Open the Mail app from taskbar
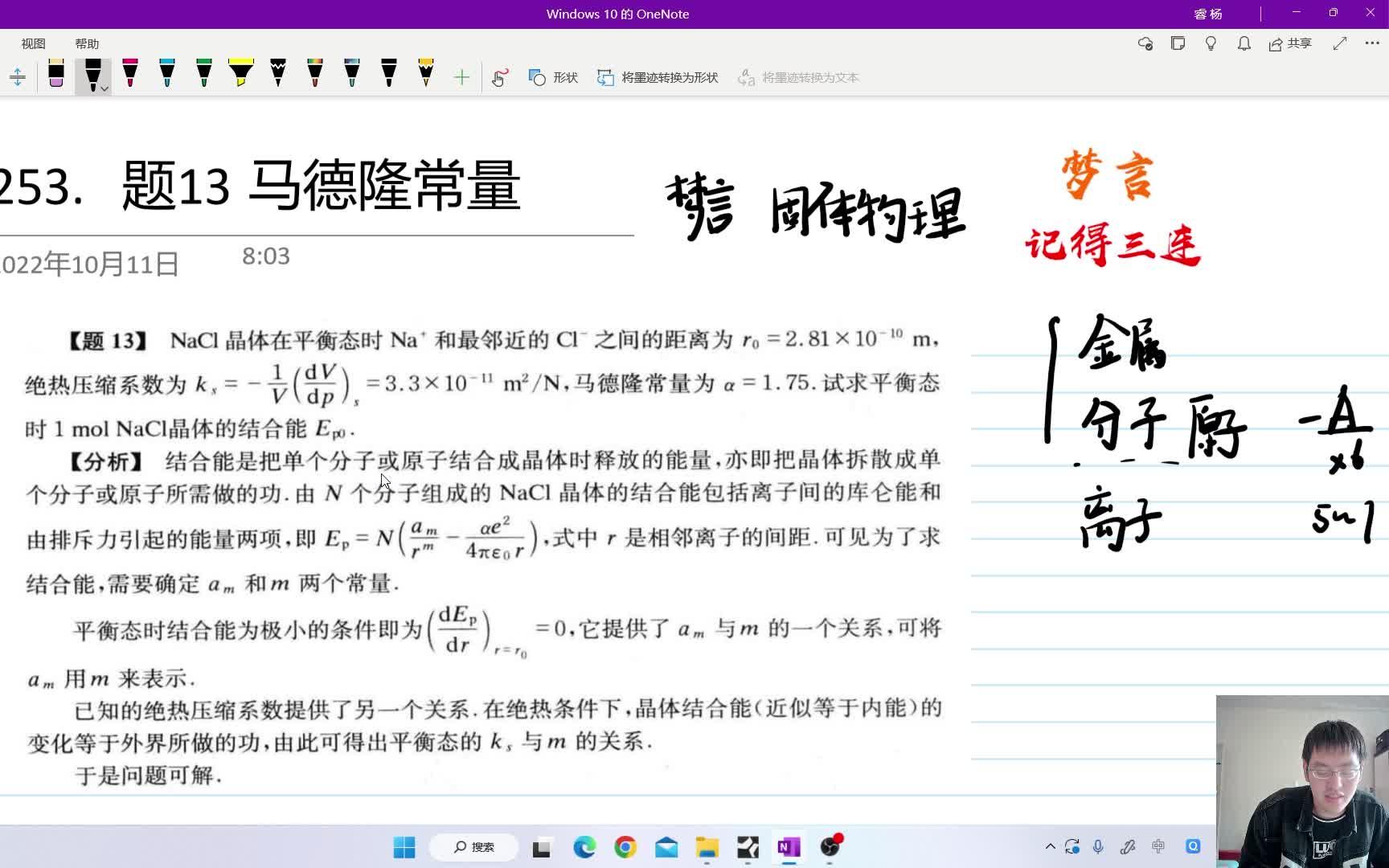The width and height of the screenshot is (1389, 868). click(666, 847)
